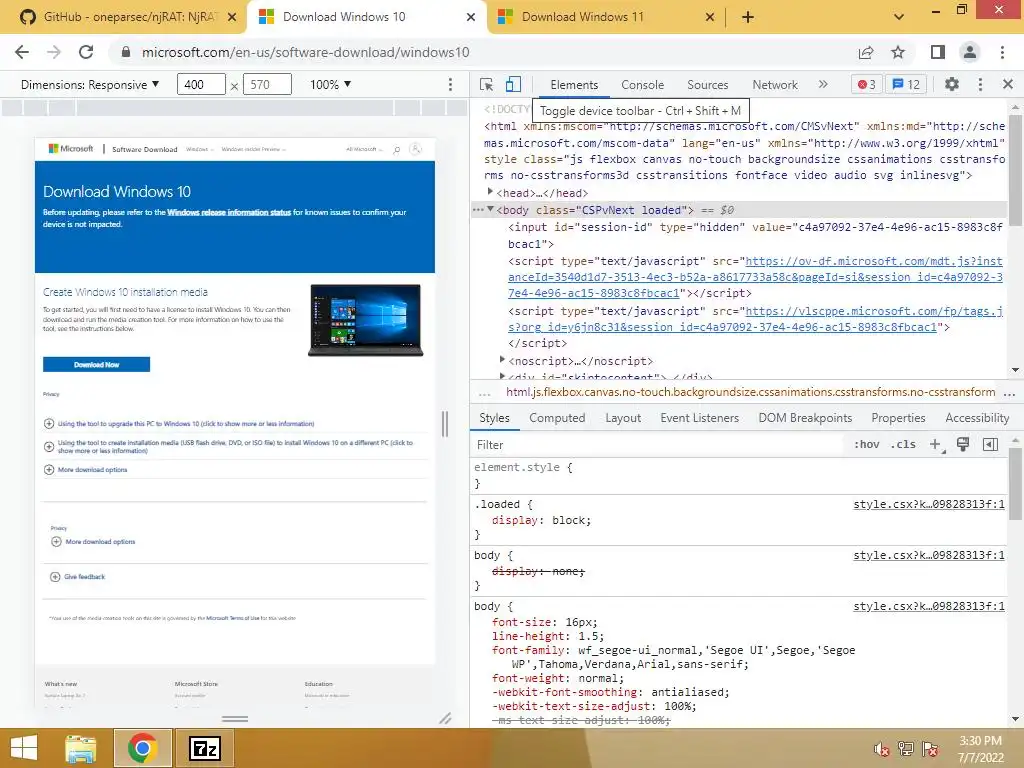Open the Chrome profile avatar
The image size is (1024, 768).
click(x=970, y=52)
